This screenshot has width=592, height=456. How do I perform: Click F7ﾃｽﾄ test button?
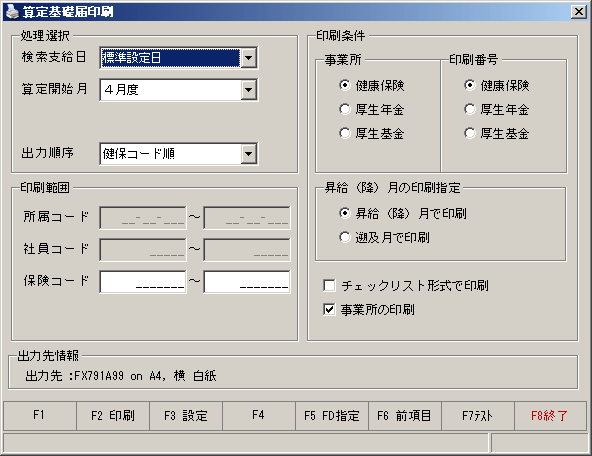click(478, 416)
